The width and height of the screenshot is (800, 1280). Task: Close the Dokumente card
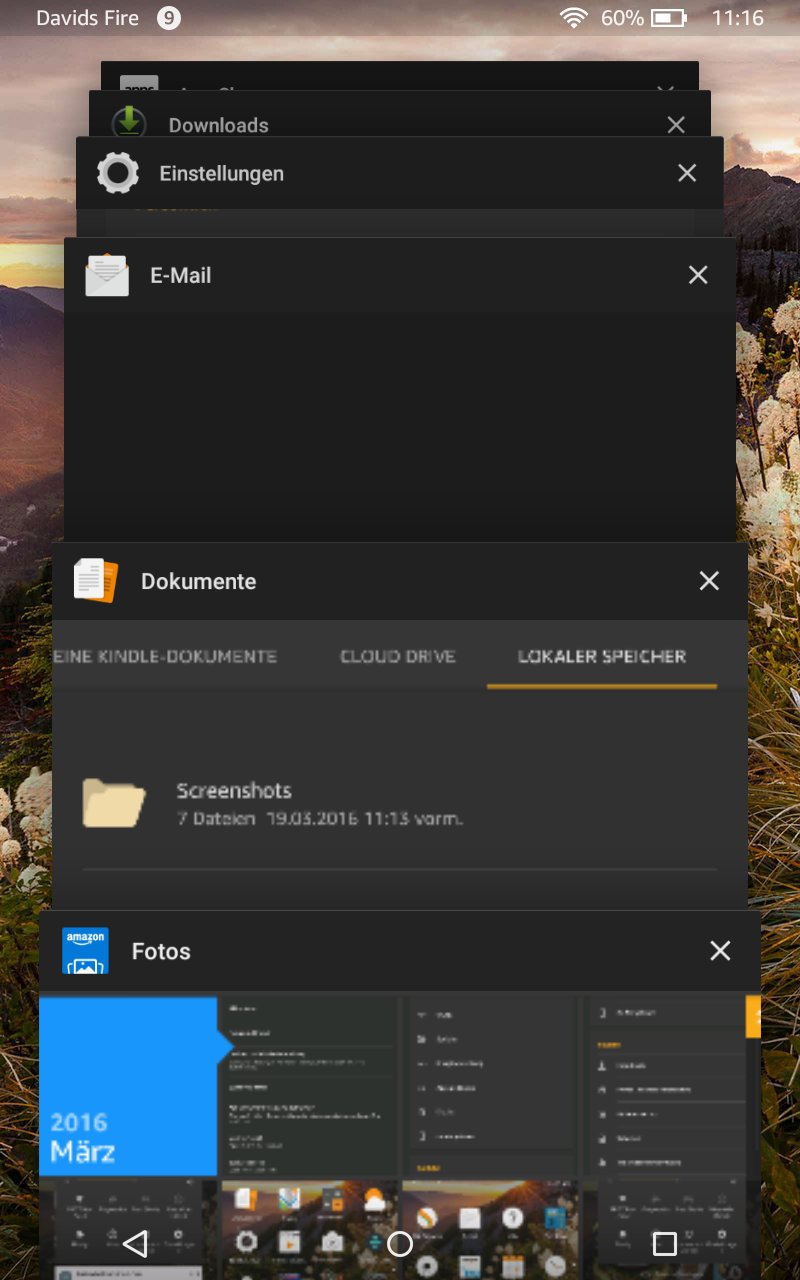[x=709, y=581]
